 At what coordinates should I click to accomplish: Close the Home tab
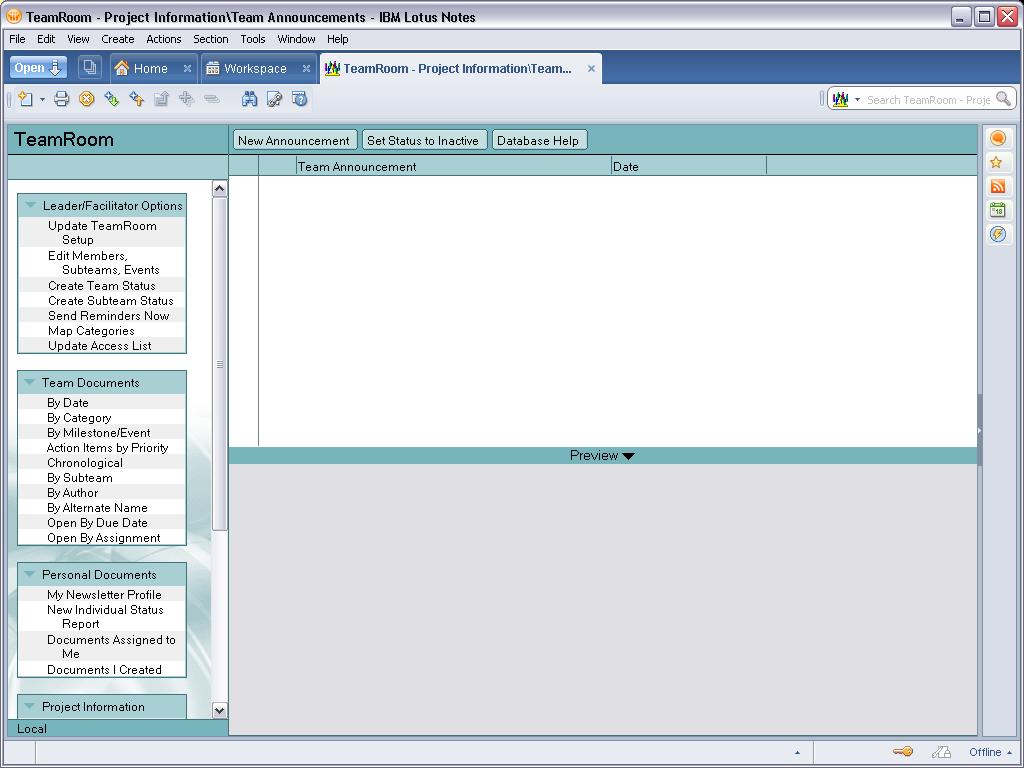(x=187, y=69)
